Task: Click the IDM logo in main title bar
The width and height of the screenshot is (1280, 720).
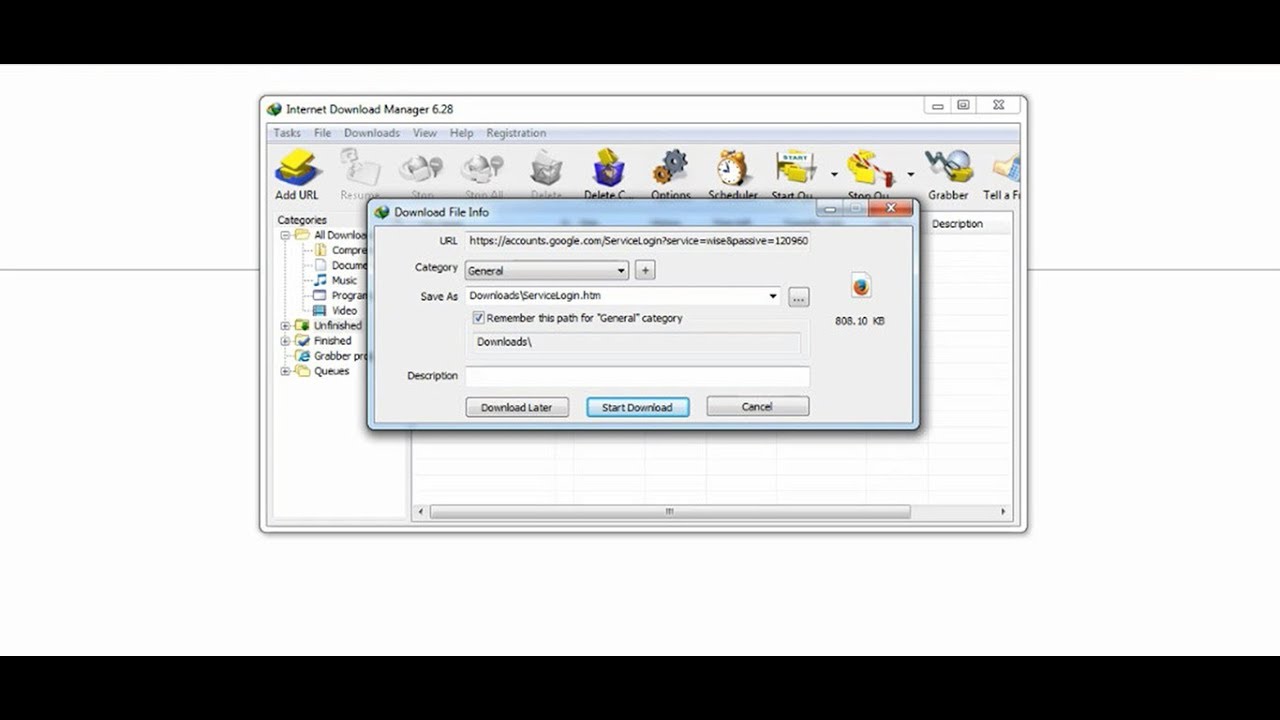Action: [274, 109]
